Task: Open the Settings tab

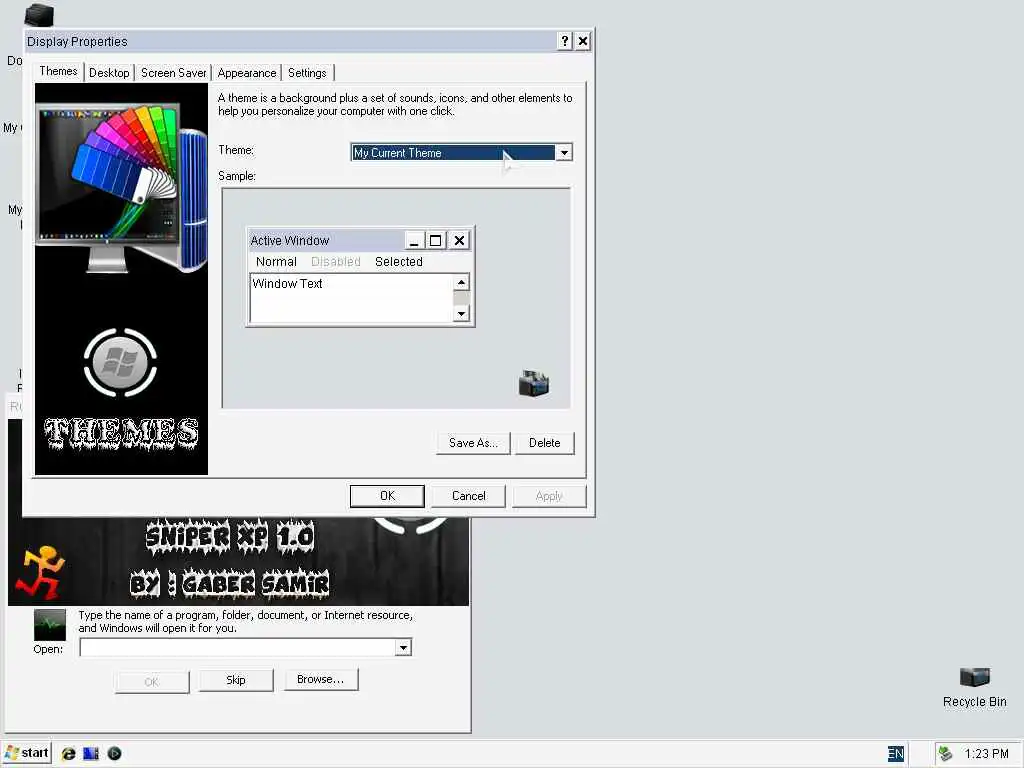Action: coord(307,72)
